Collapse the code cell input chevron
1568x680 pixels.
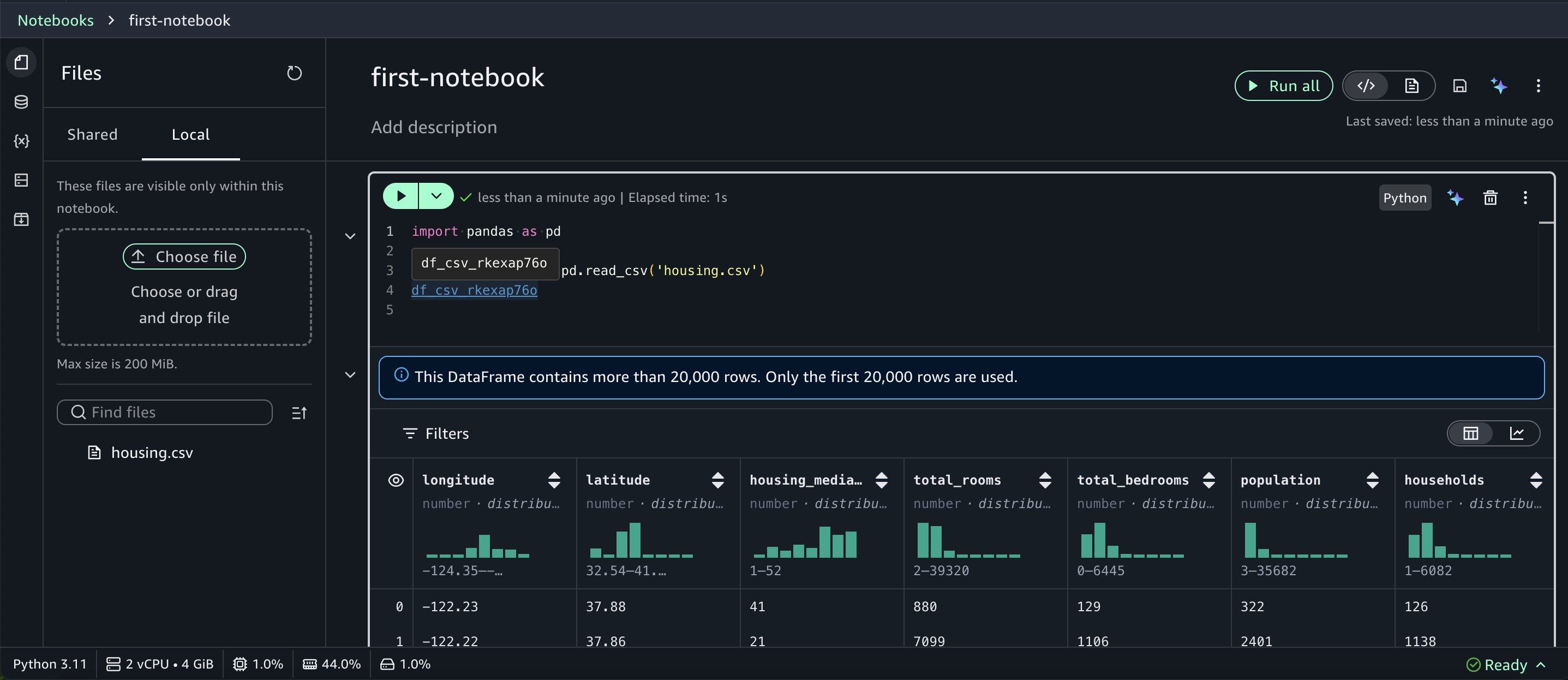coord(350,236)
